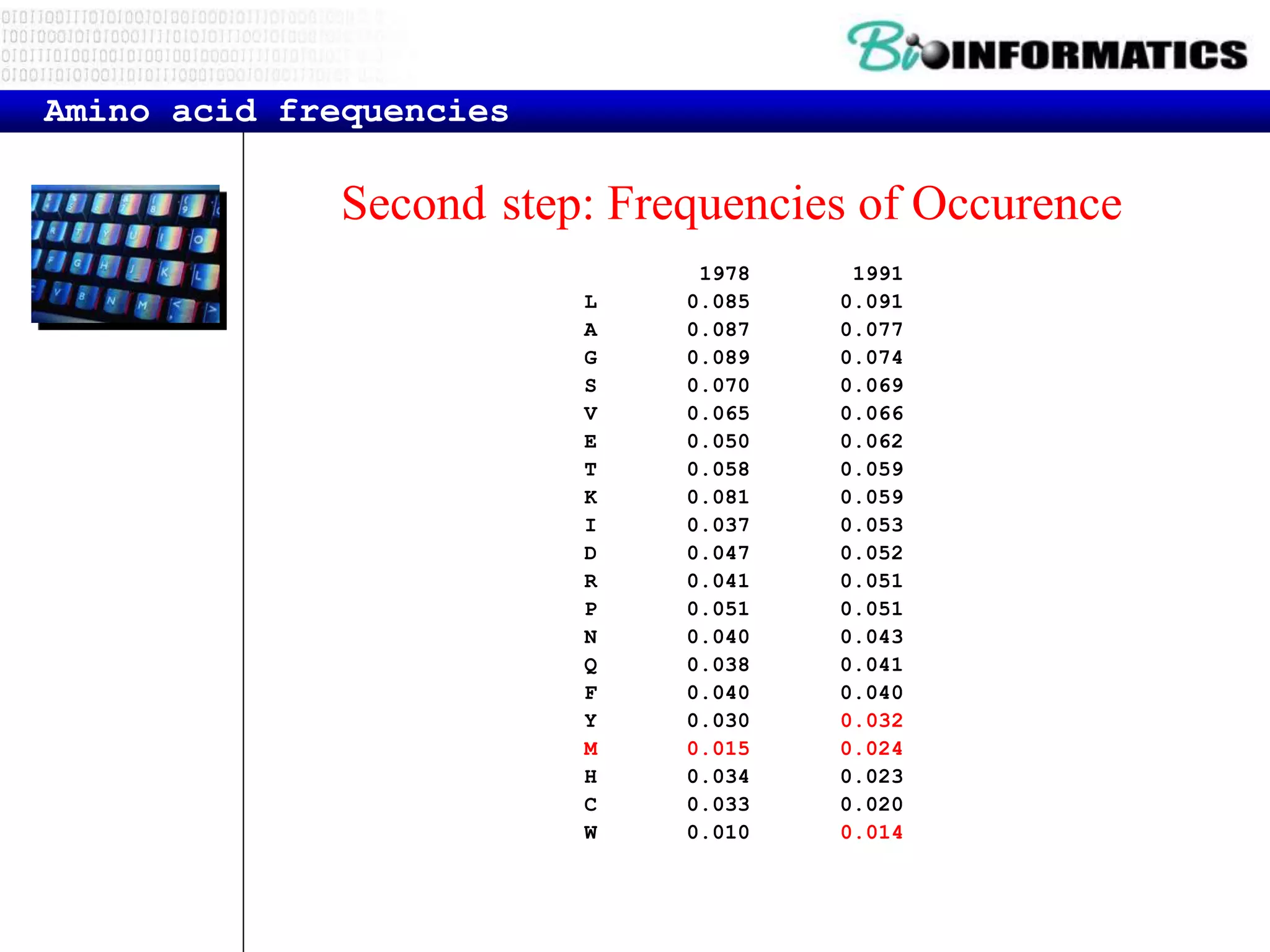The image size is (1270, 952).
Task: Click the row label E
Action: [590, 441]
